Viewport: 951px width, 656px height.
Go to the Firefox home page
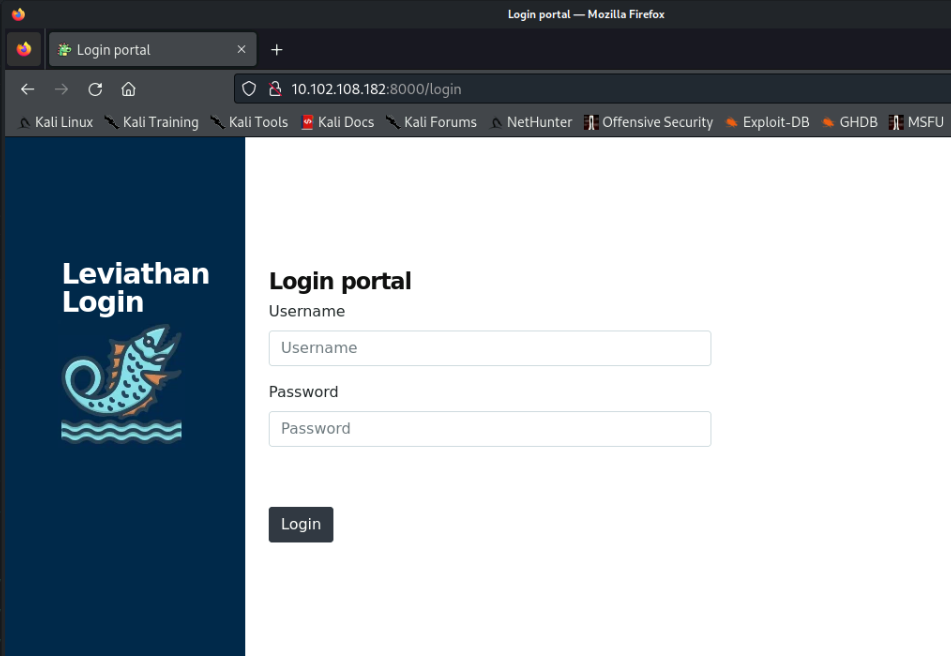click(128, 89)
